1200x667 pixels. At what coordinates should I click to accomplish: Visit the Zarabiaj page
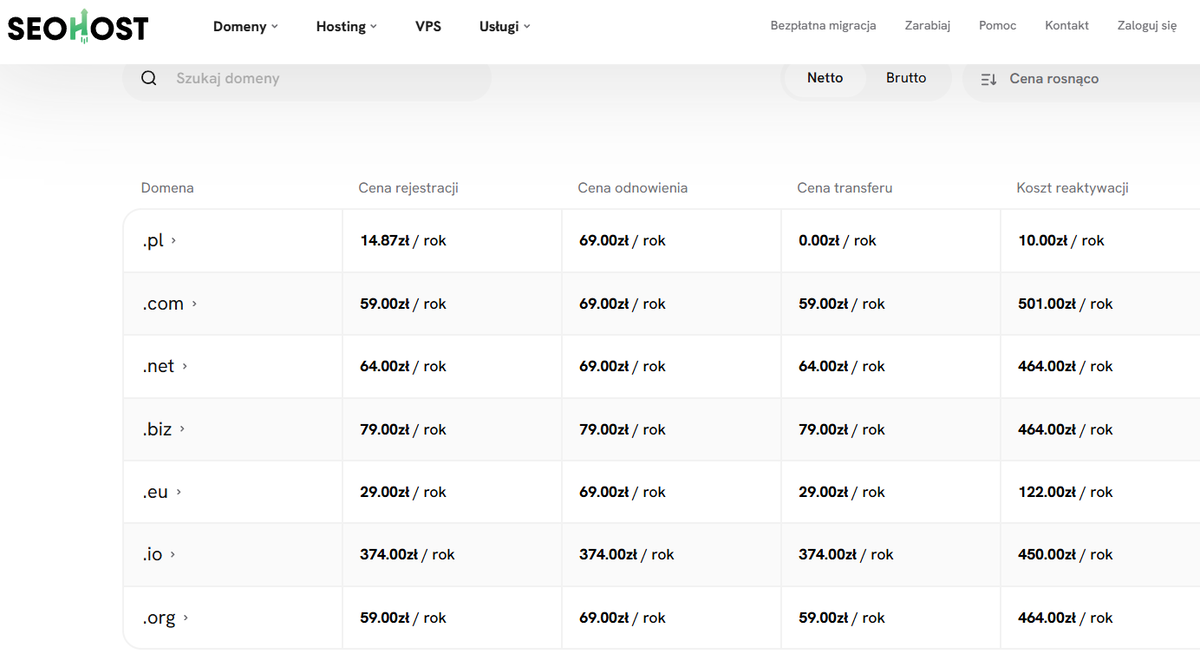click(927, 25)
